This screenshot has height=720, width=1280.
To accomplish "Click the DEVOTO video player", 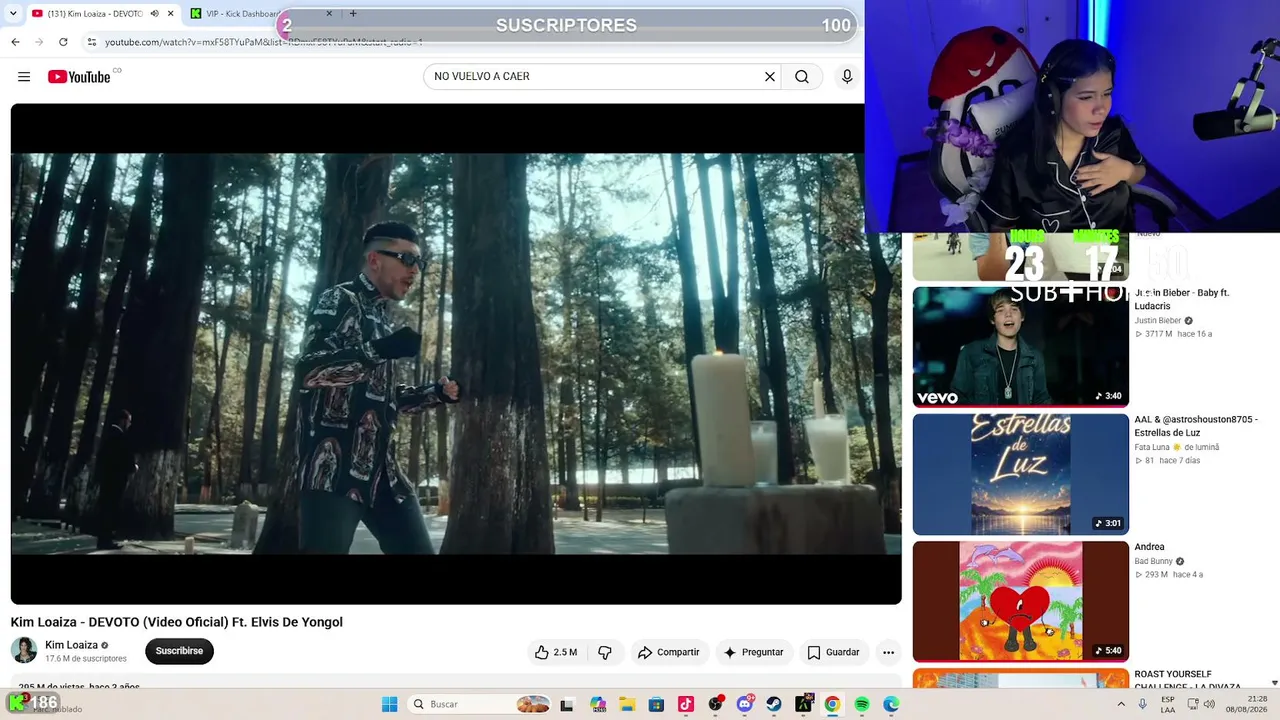I will 456,354.
